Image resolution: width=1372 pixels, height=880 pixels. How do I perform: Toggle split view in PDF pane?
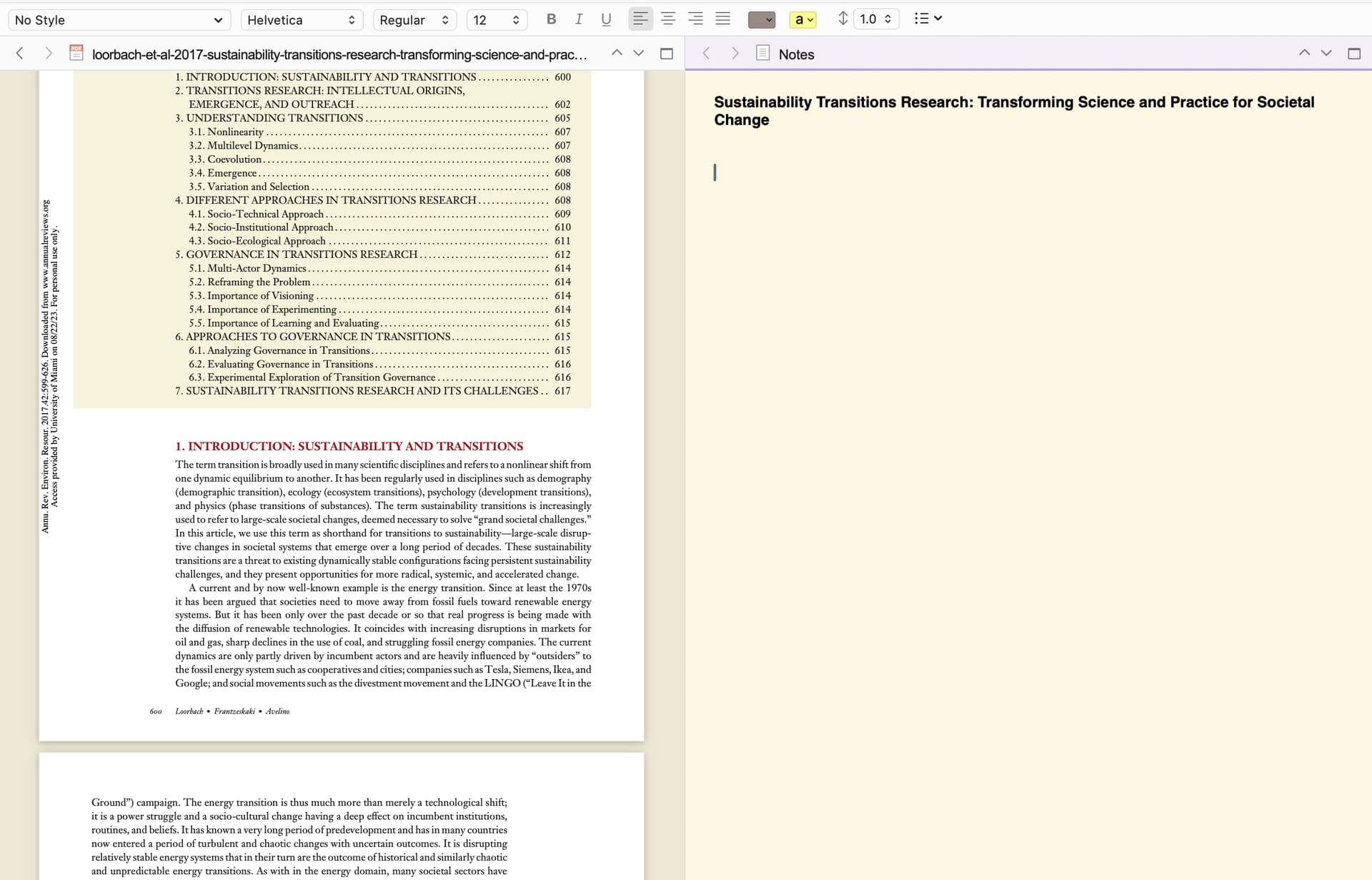point(667,54)
